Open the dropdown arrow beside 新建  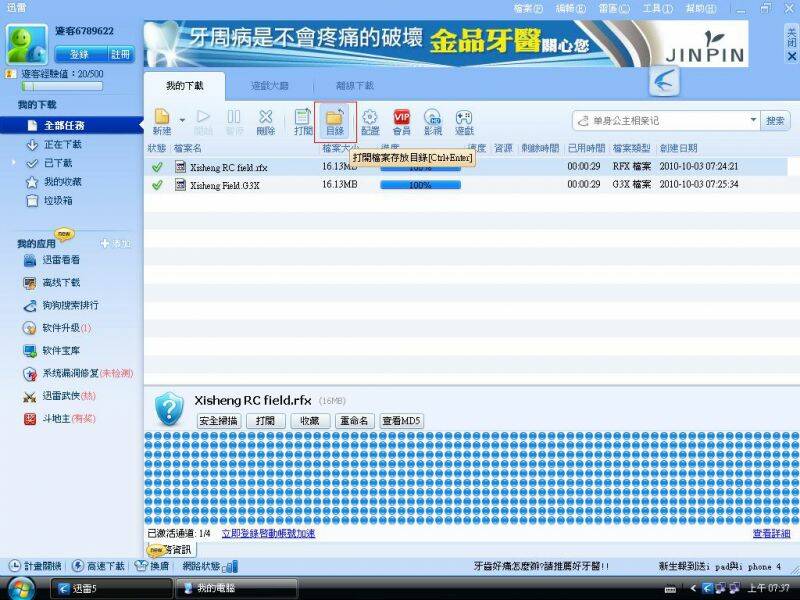tap(182, 120)
